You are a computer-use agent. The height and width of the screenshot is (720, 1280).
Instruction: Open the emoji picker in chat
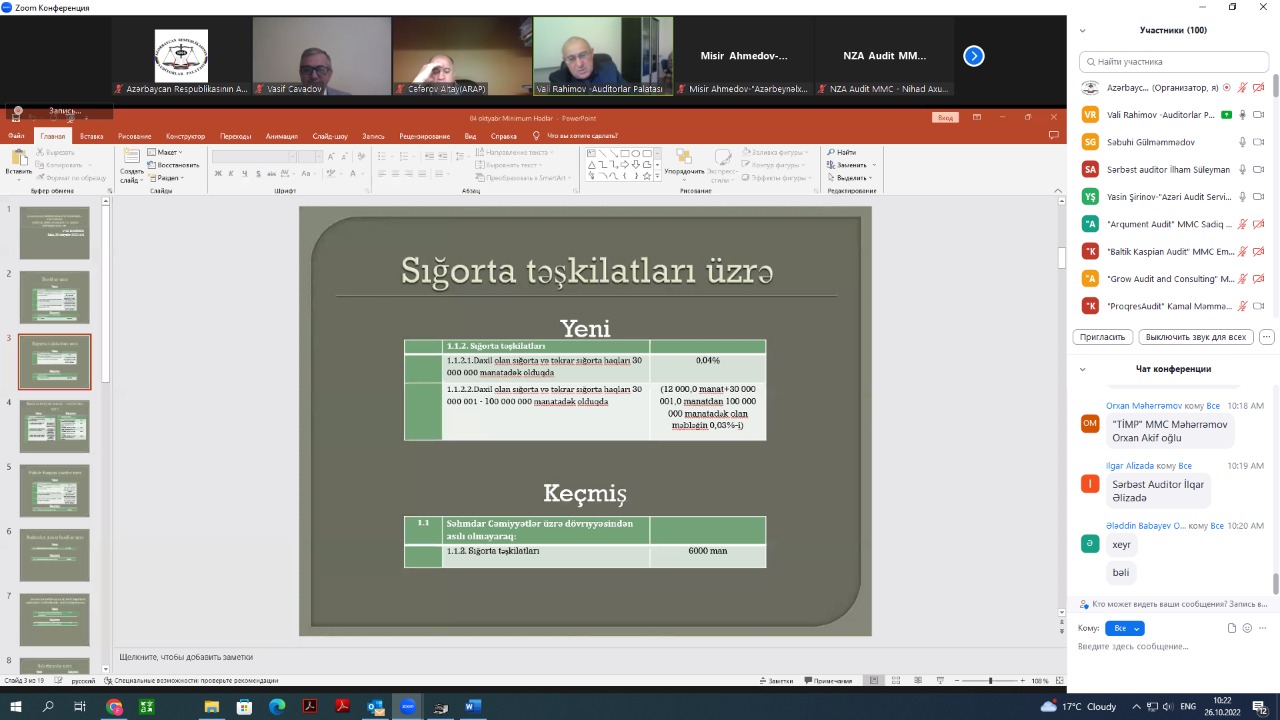tap(1247, 628)
